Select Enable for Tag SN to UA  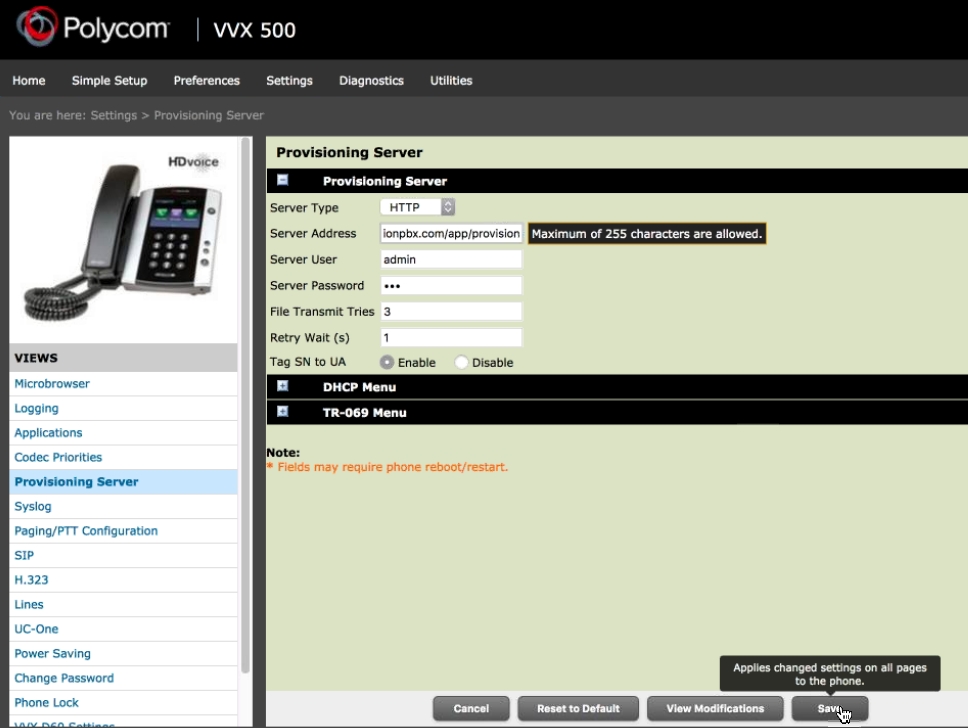coord(387,362)
